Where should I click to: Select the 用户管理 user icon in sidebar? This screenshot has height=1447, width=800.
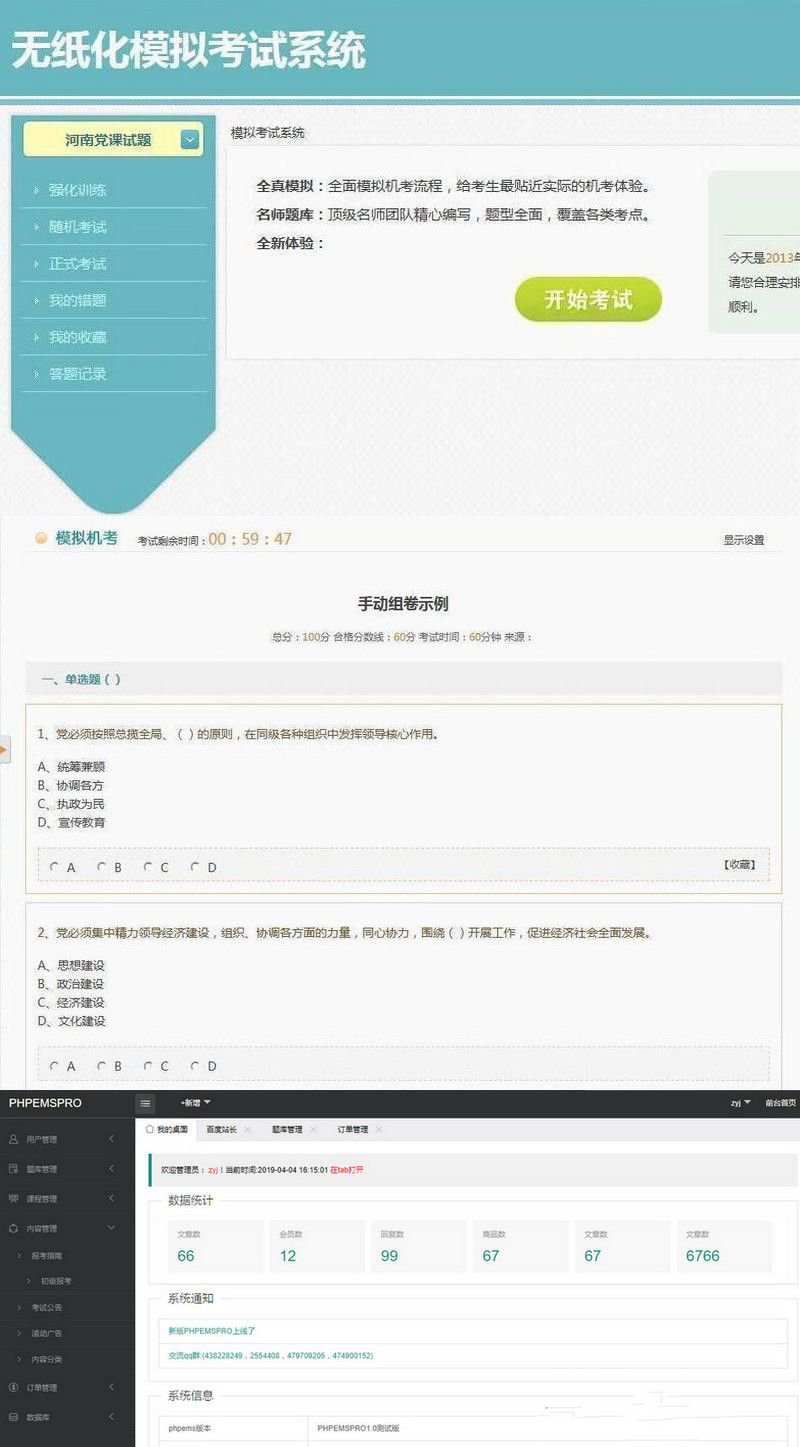[x=13, y=1140]
